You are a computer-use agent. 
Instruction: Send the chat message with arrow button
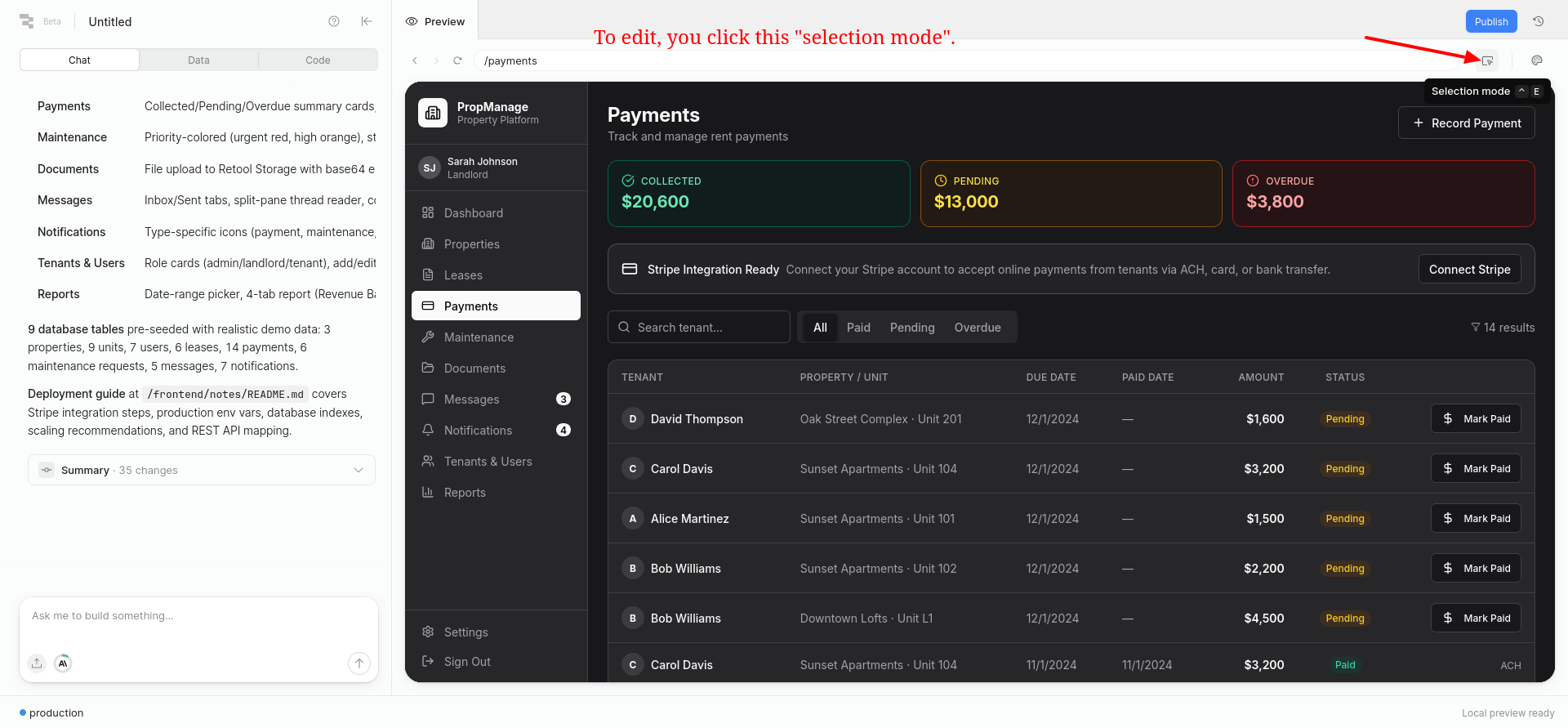359,663
